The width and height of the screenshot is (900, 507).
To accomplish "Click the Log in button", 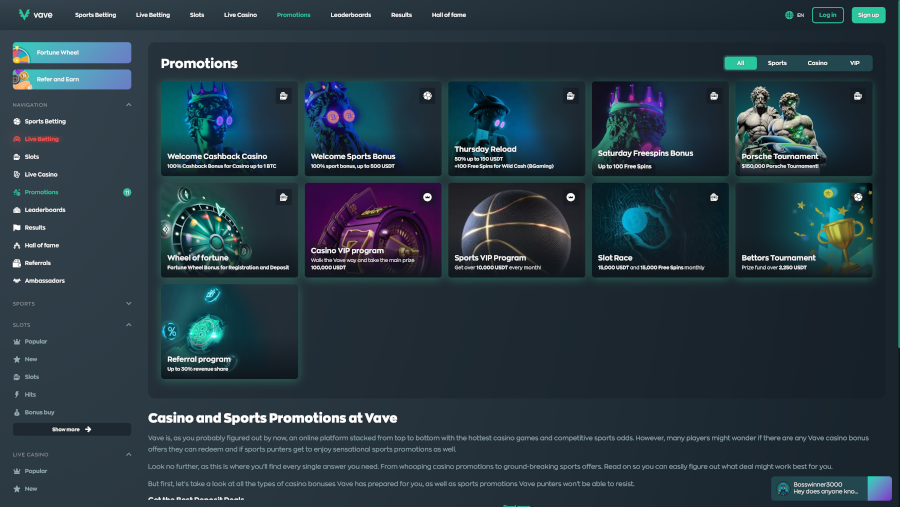I will point(828,15).
